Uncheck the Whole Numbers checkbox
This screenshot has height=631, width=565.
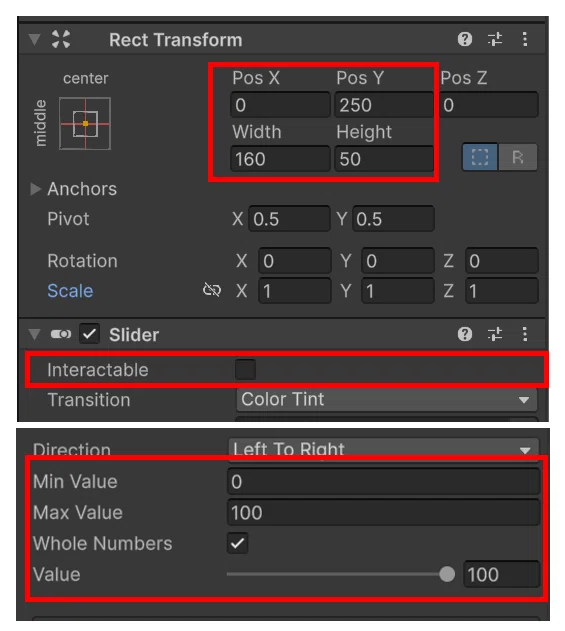click(237, 543)
